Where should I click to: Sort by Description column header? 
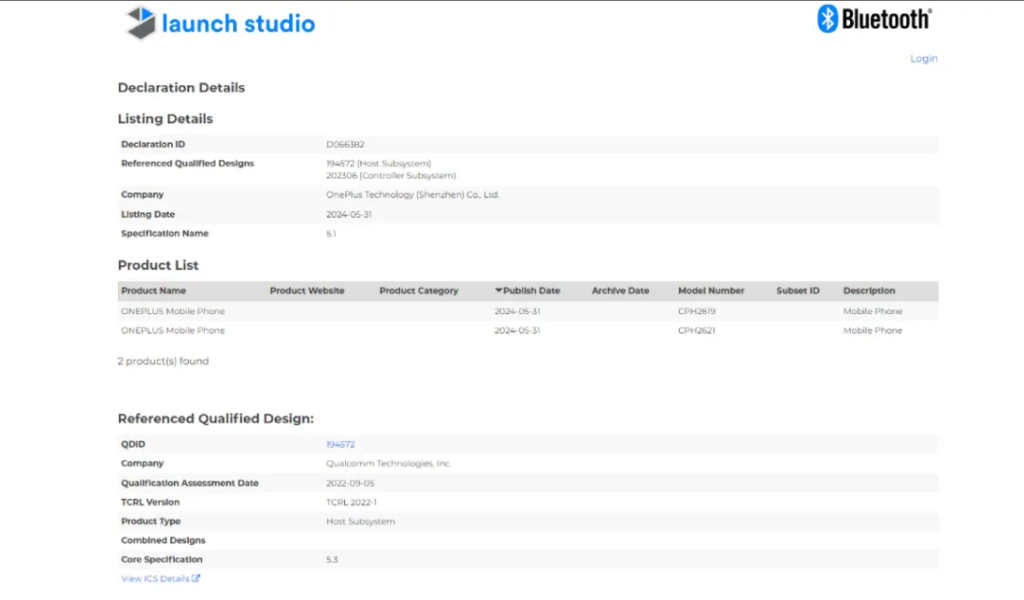[869, 291]
